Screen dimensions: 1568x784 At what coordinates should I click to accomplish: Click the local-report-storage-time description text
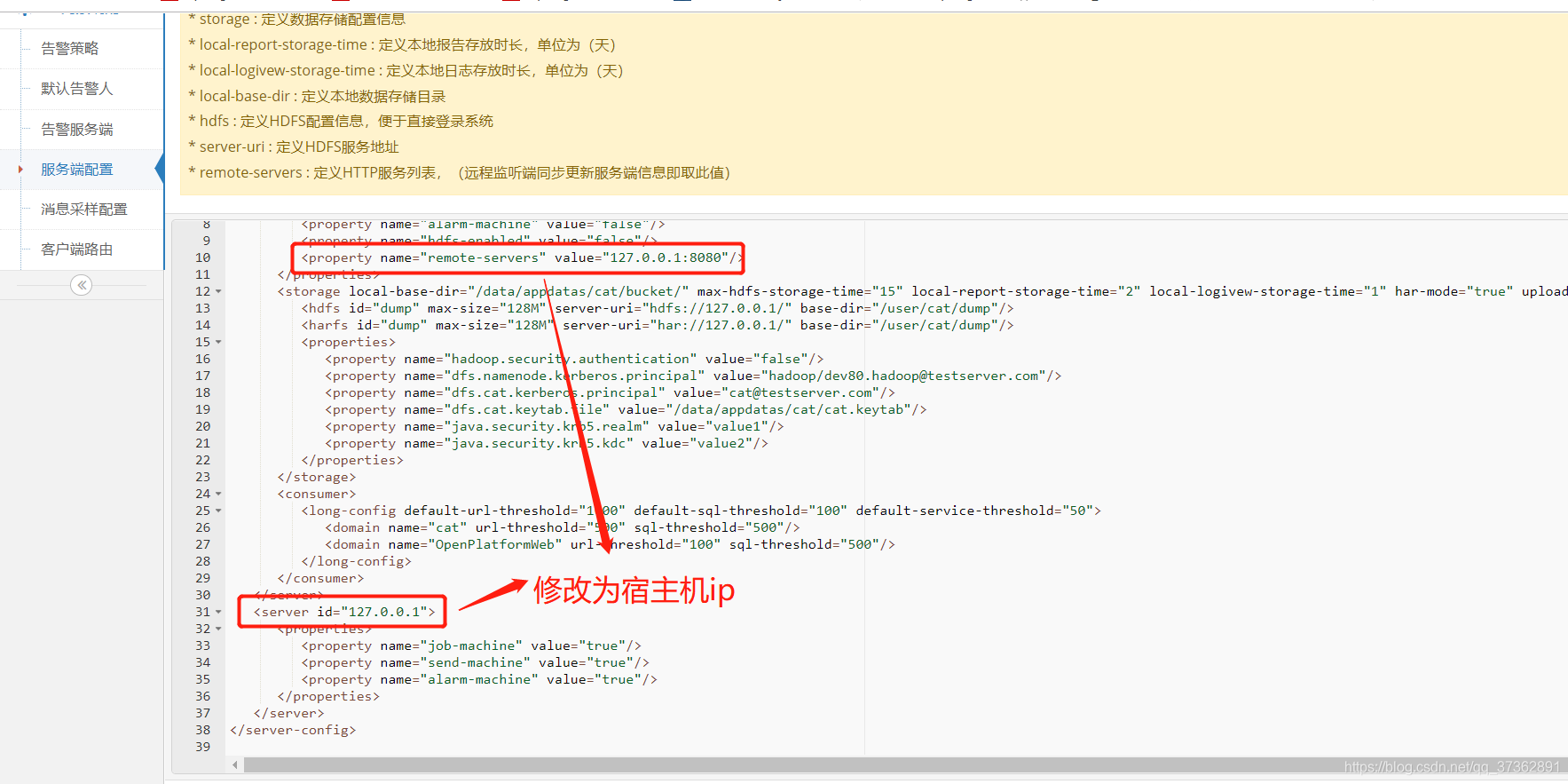tap(402, 44)
